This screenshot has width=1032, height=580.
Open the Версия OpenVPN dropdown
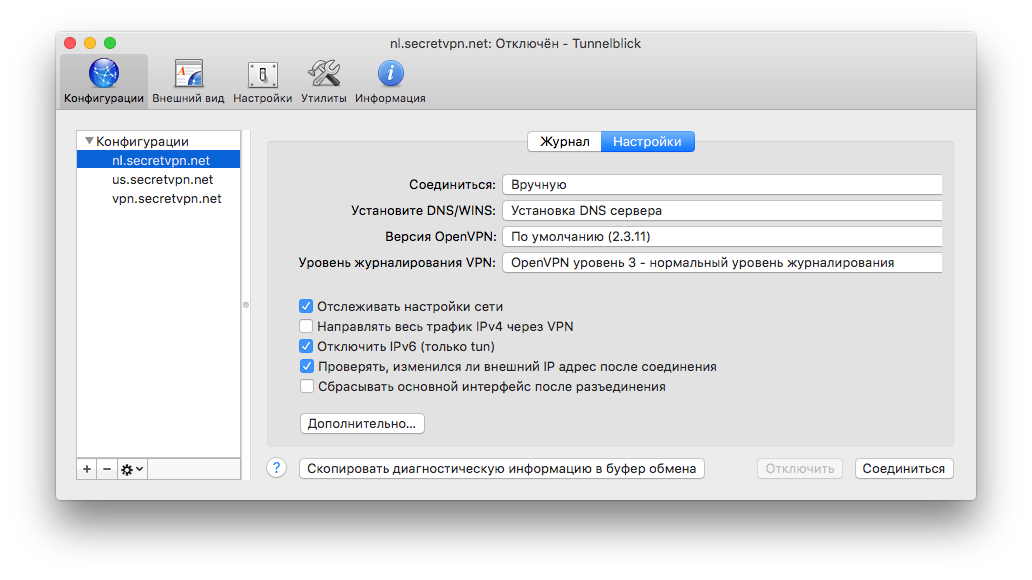click(x=722, y=236)
